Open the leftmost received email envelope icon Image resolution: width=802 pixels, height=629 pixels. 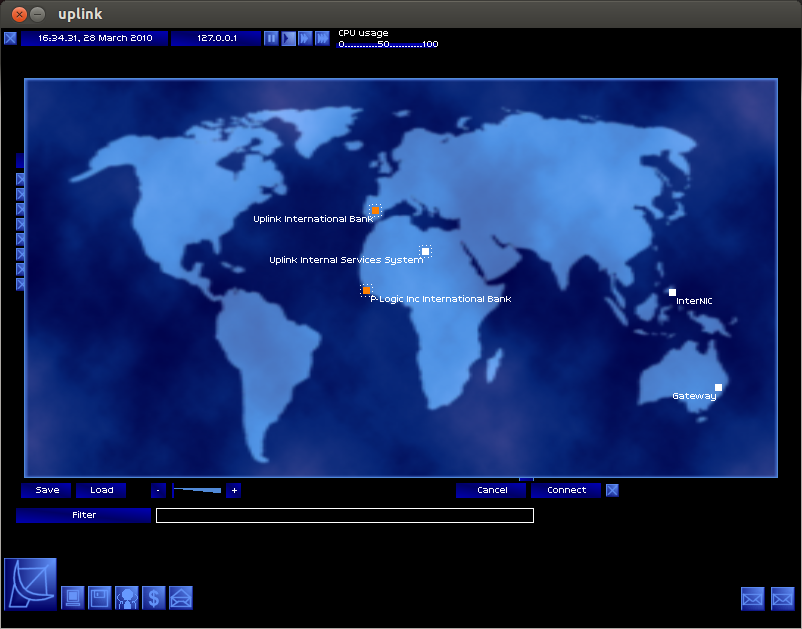pyautogui.click(x=753, y=599)
